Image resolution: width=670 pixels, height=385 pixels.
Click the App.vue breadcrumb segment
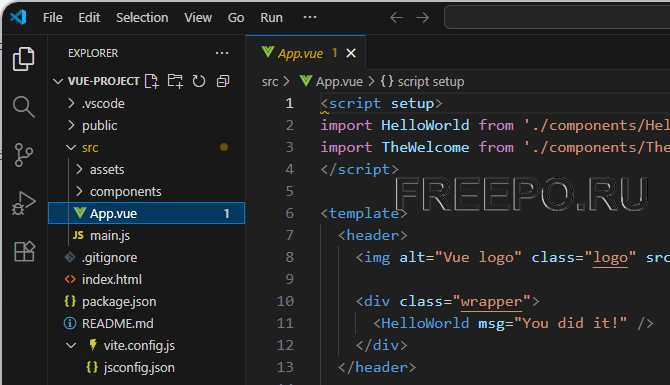click(332, 81)
